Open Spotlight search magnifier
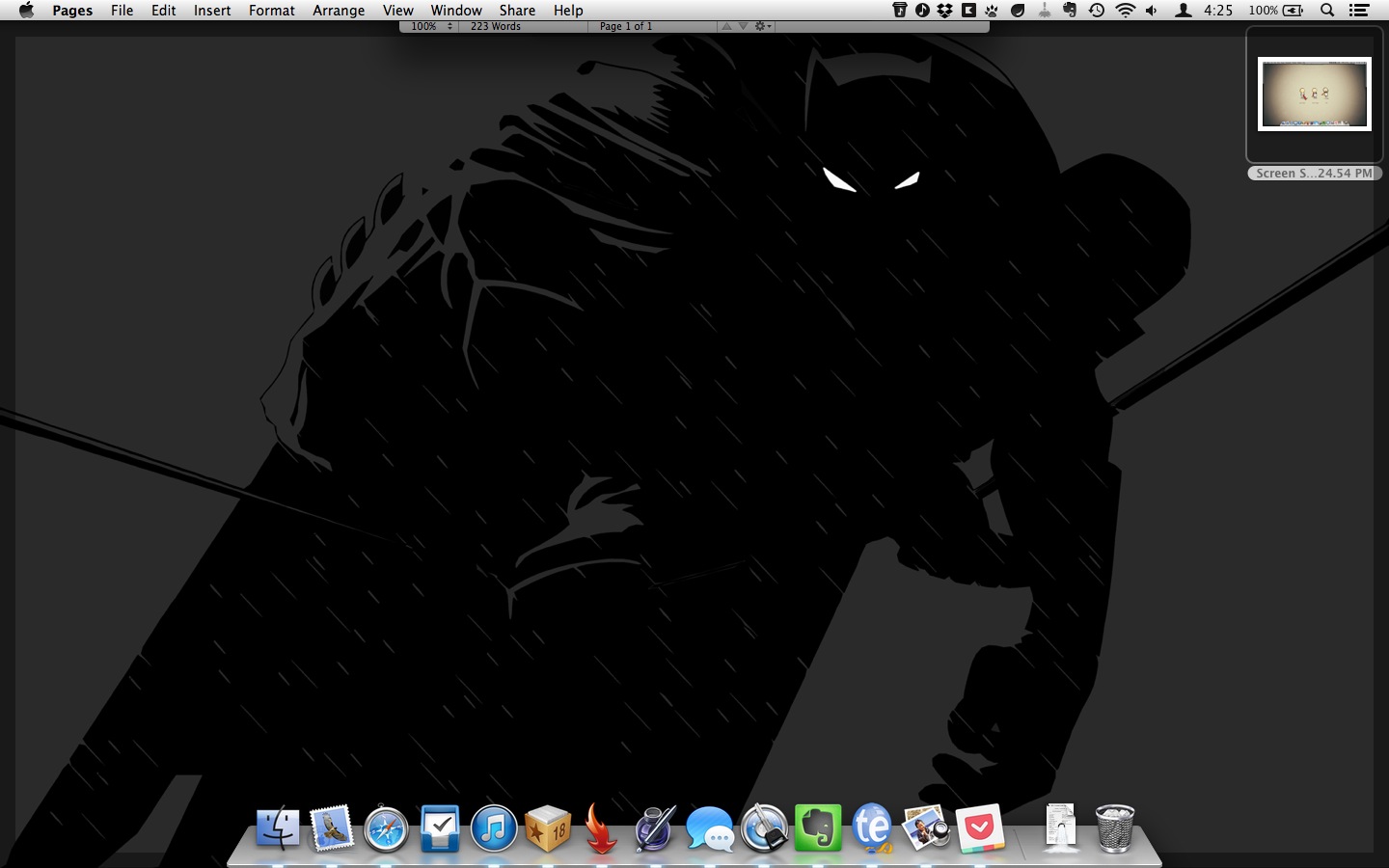The image size is (1389, 868). [x=1327, y=11]
